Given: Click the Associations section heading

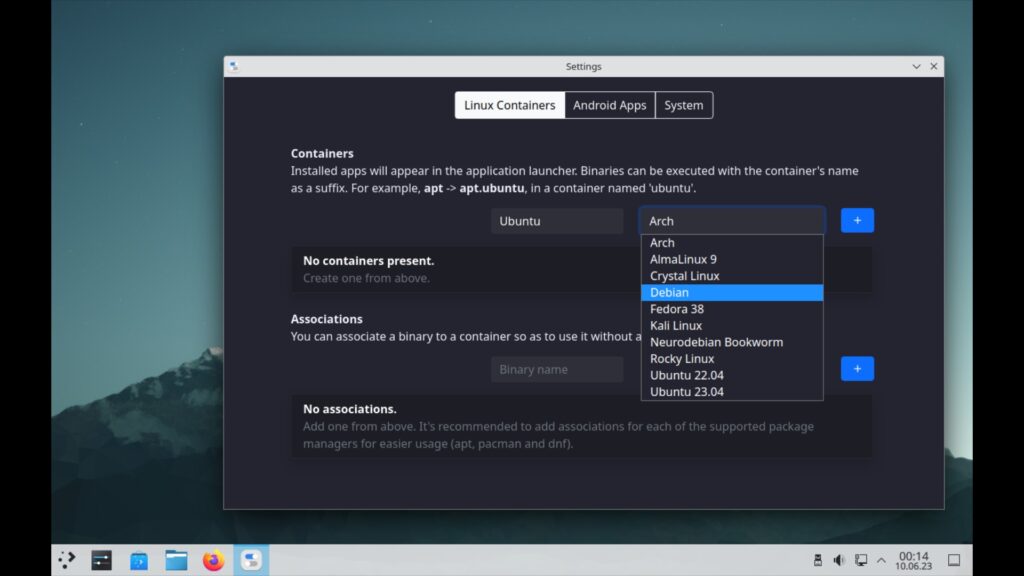Looking at the screenshot, I should [x=327, y=319].
